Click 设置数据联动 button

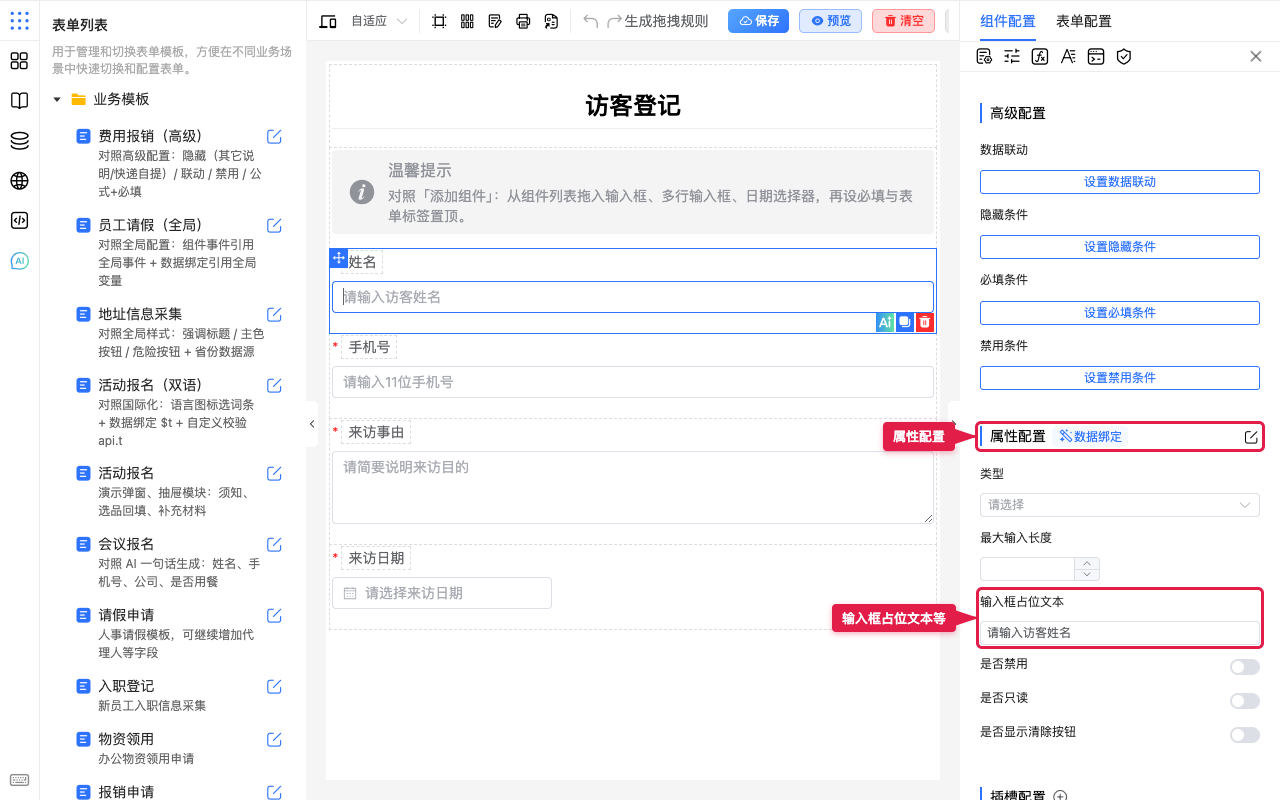[x=1120, y=182]
